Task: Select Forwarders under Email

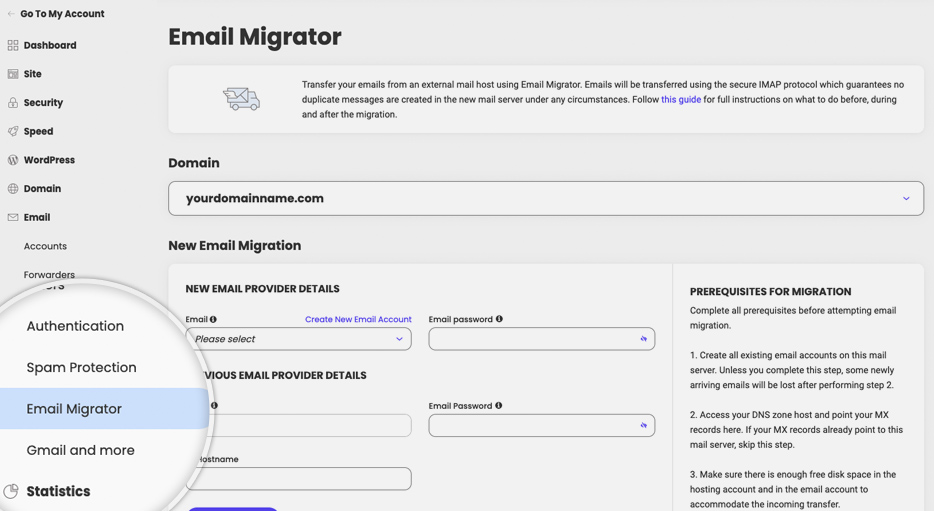Action: (x=49, y=275)
